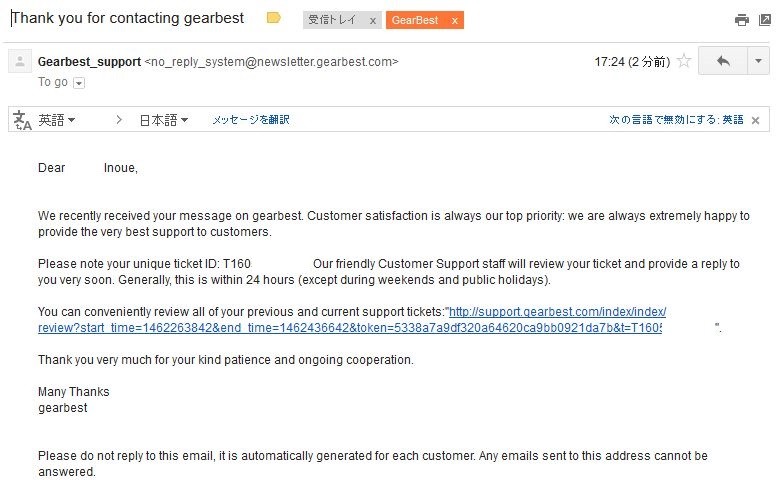Click the sender avatar icon
Image resolution: width=784 pixels, height=480 pixels.
point(20,62)
